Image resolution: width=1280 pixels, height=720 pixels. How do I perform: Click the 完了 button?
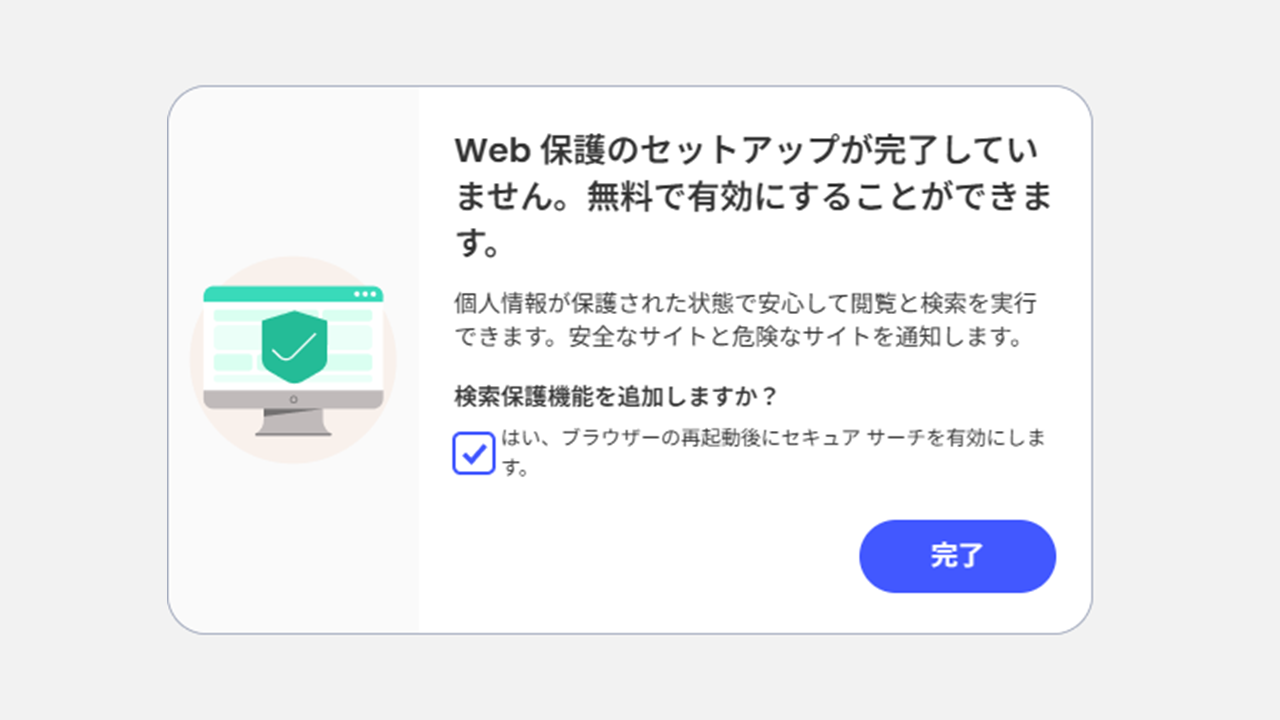tap(957, 556)
